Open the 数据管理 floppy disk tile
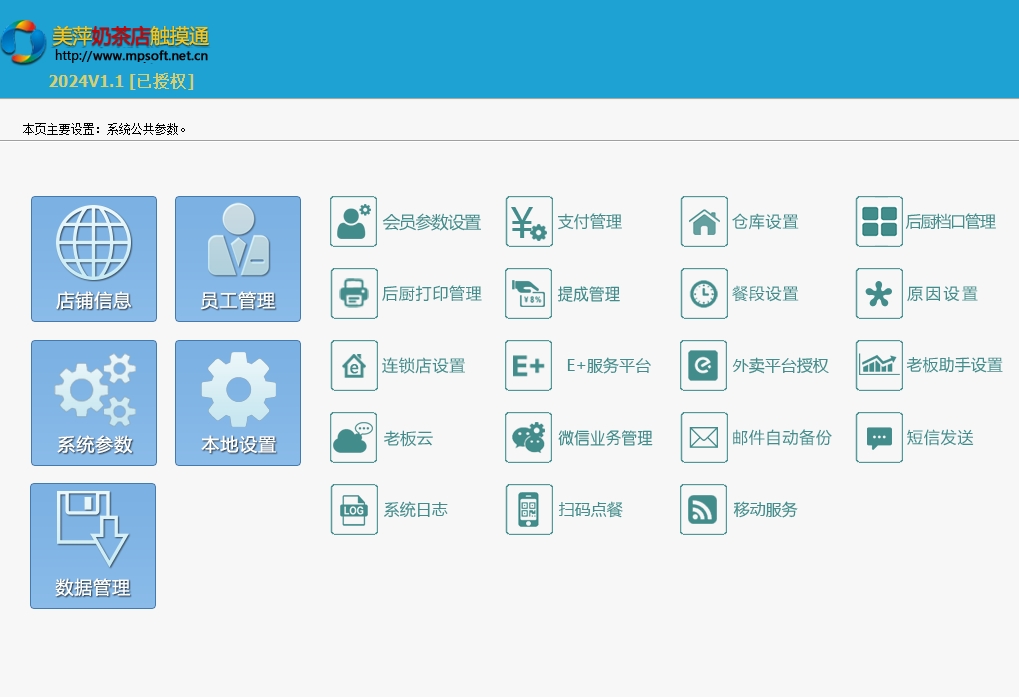 [x=93, y=546]
